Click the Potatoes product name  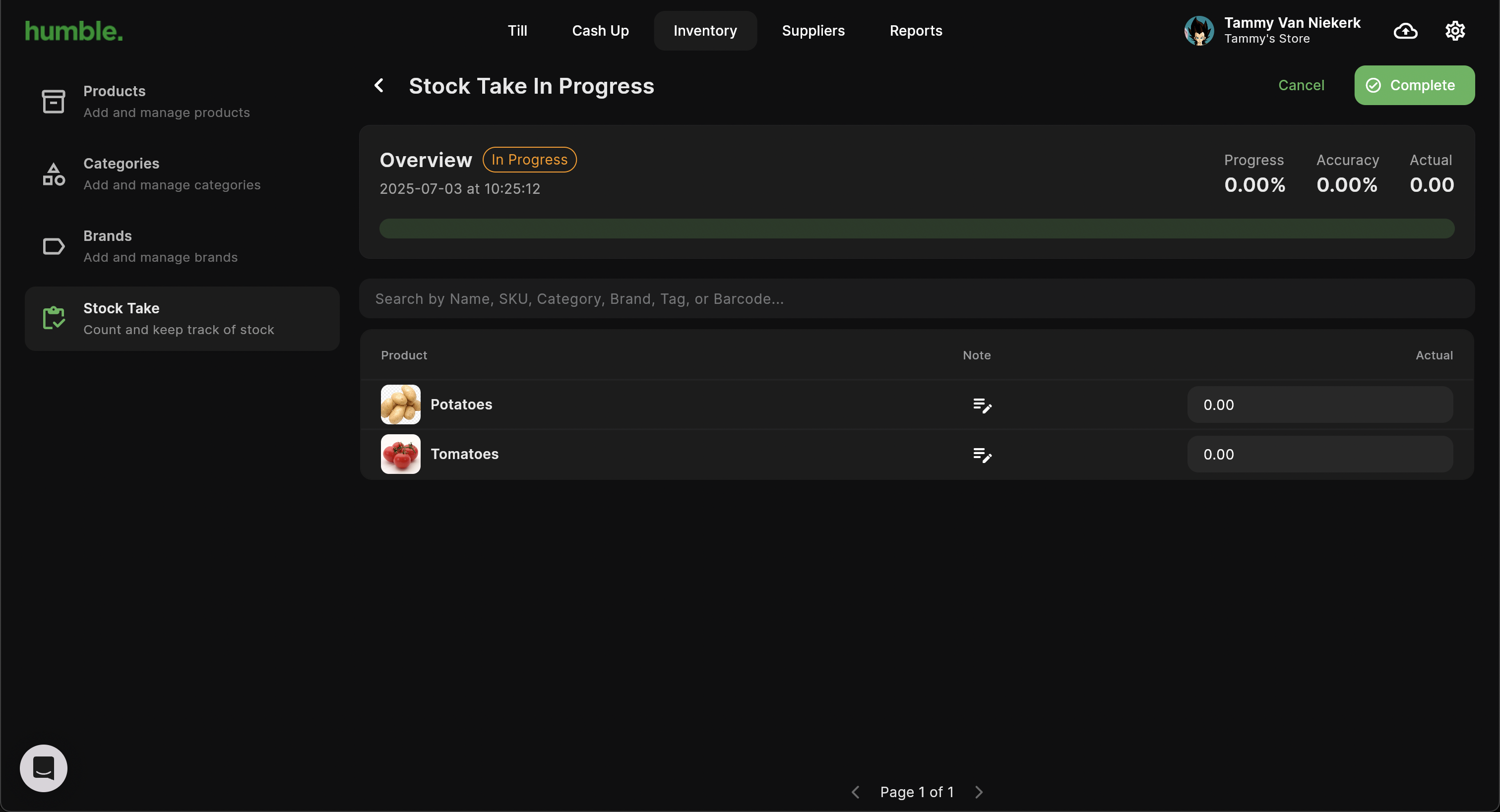click(x=461, y=405)
